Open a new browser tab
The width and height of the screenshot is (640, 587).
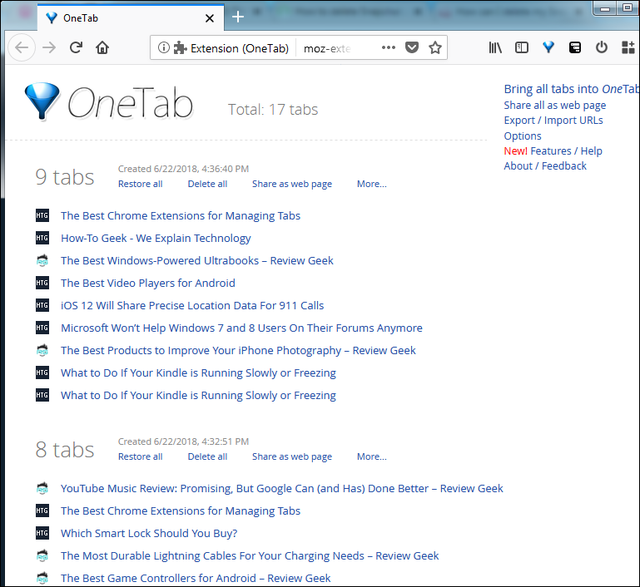click(x=238, y=17)
